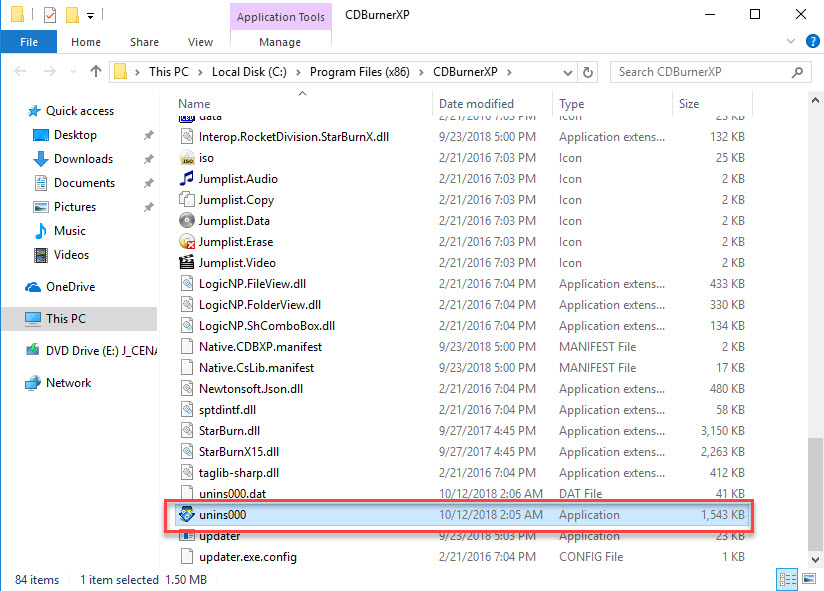Open the Manage ribbon tab
Screen dimensions: 824x591
tap(280, 42)
